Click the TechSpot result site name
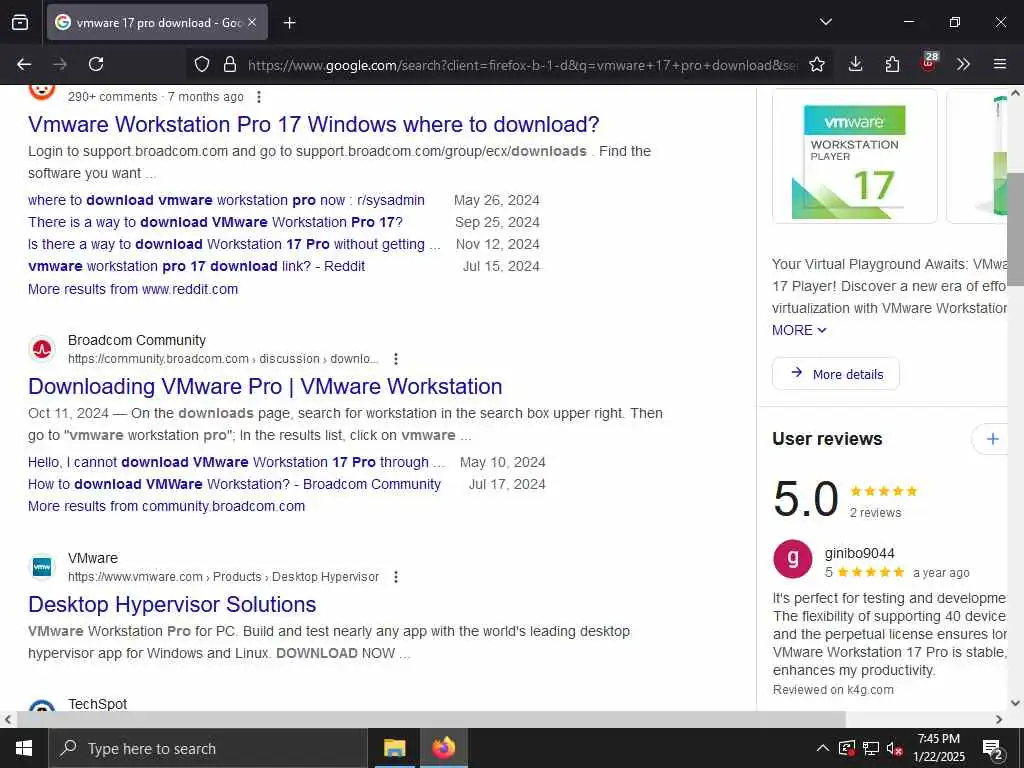Image resolution: width=1024 pixels, height=768 pixels. tap(97, 704)
